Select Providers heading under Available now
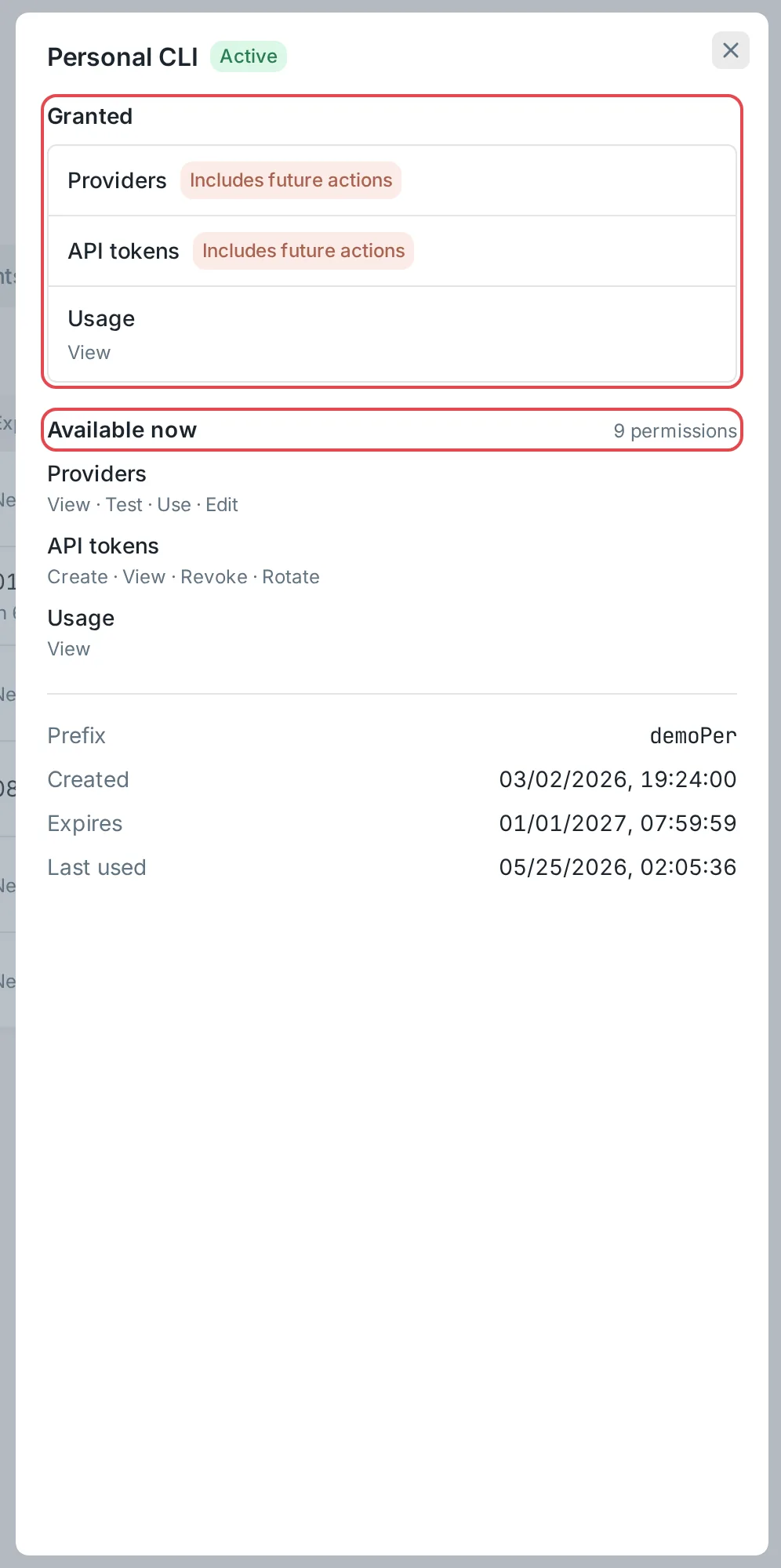This screenshot has height=1568, width=781. 97,474
